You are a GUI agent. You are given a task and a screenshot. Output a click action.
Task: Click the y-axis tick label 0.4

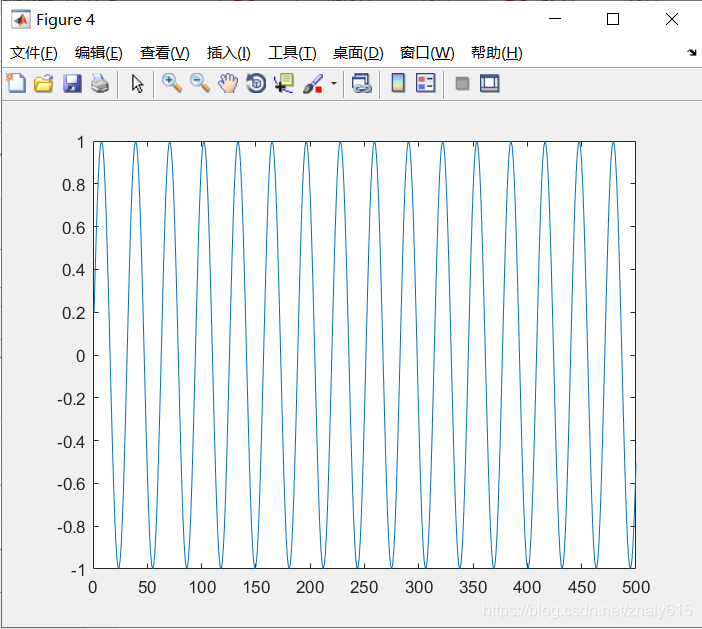pos(73,270)
